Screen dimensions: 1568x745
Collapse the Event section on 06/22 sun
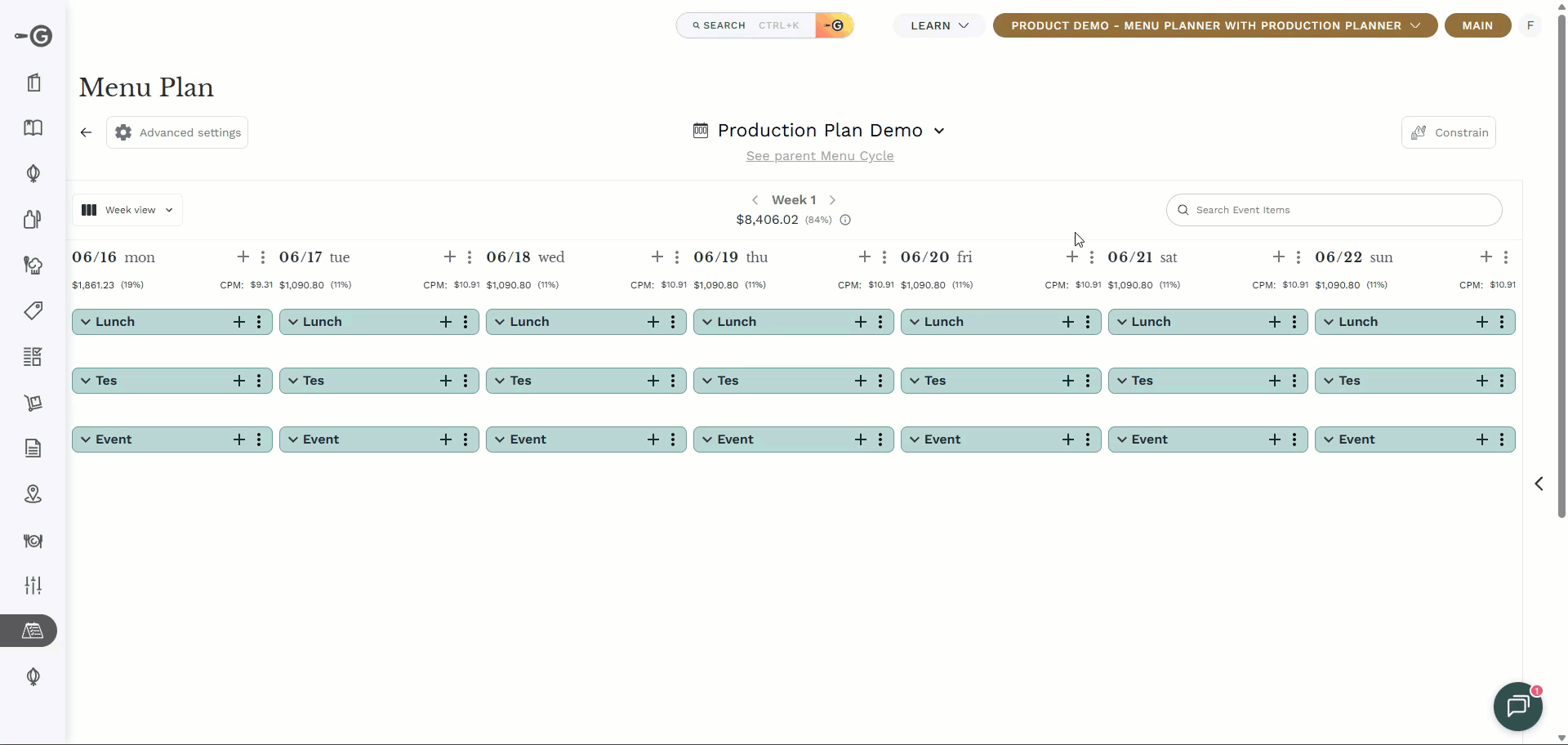[x=1329, y=439]
